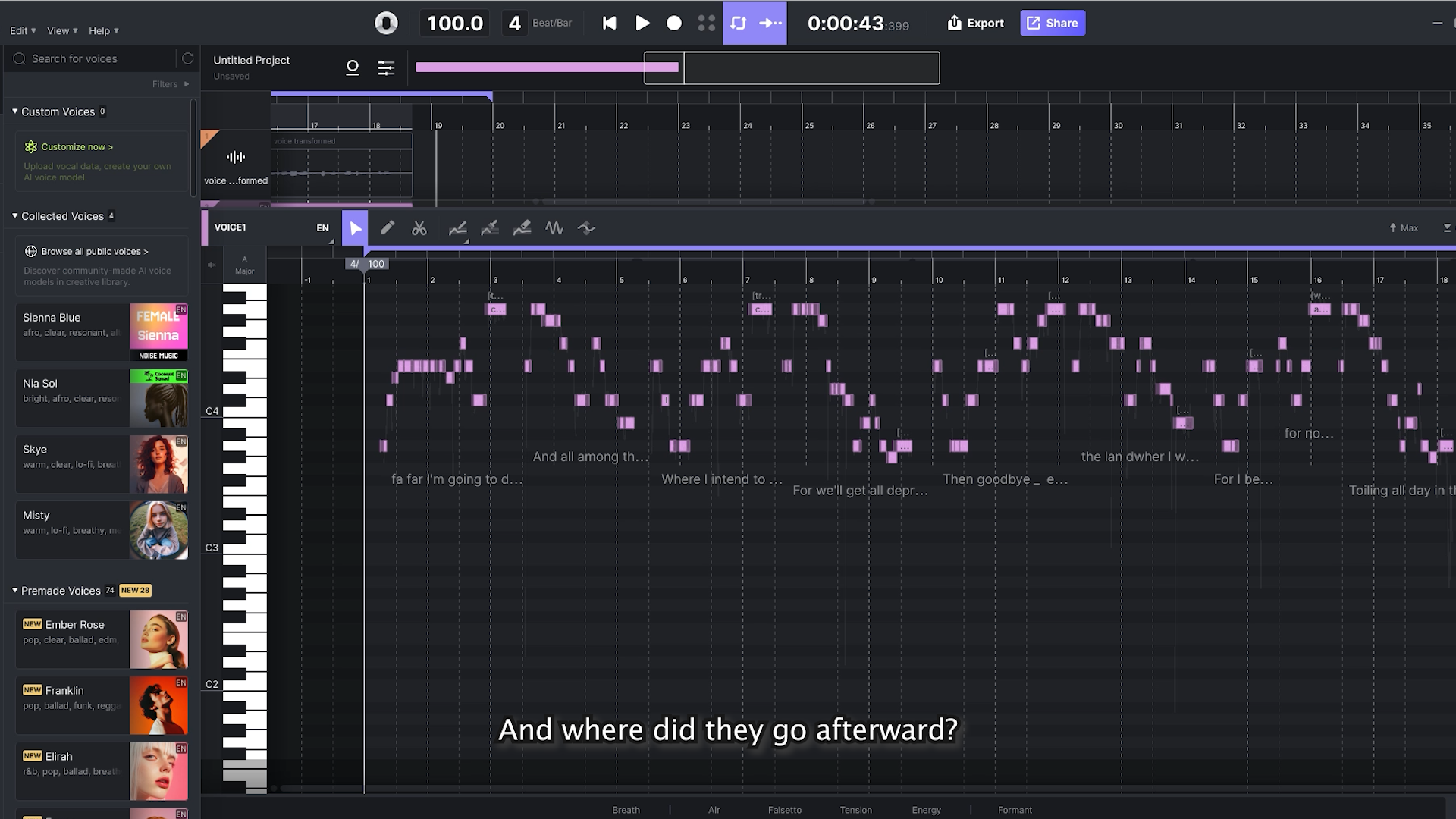This screenshot has height=819, width=1456.
Task: Expand the Filters option
Action: 170,84
